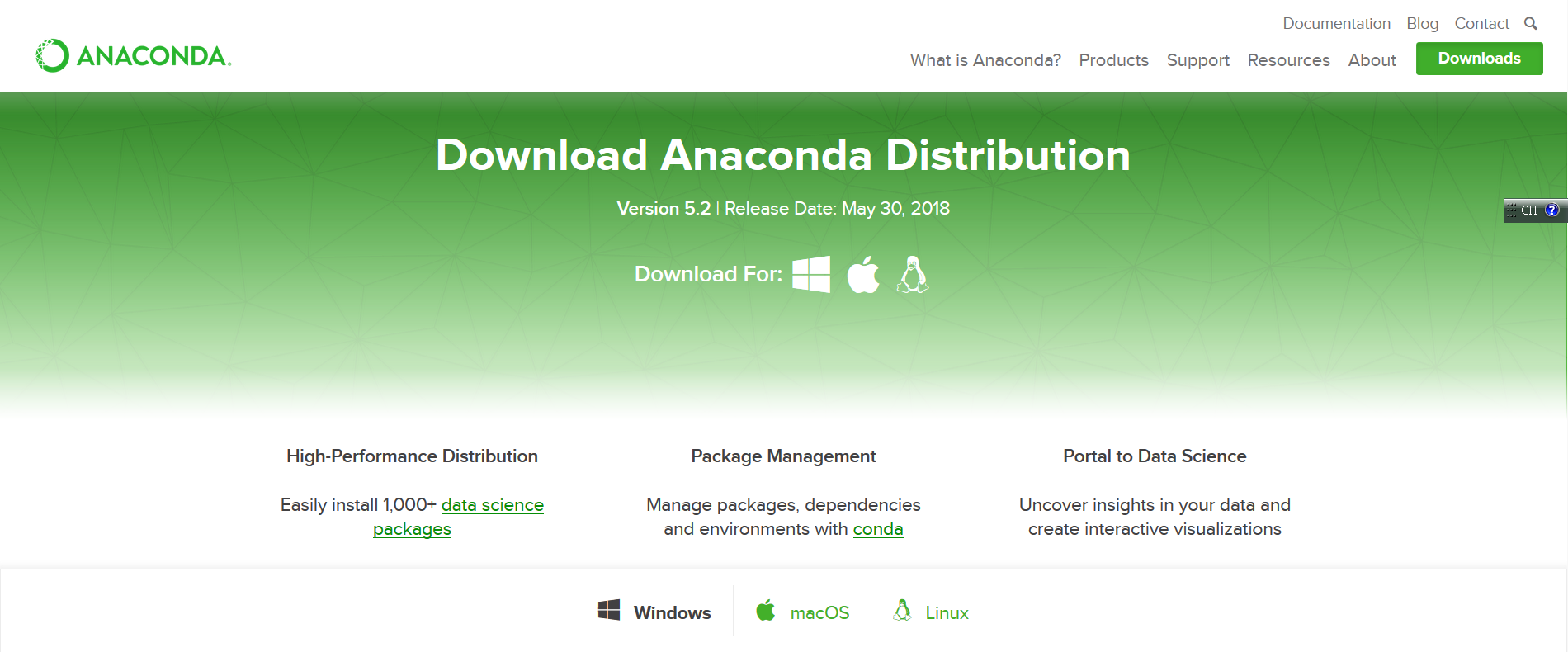This screenshot has width=1568, height=652.
Task: Open the Products navigation menu
Action: [1113, 60]
